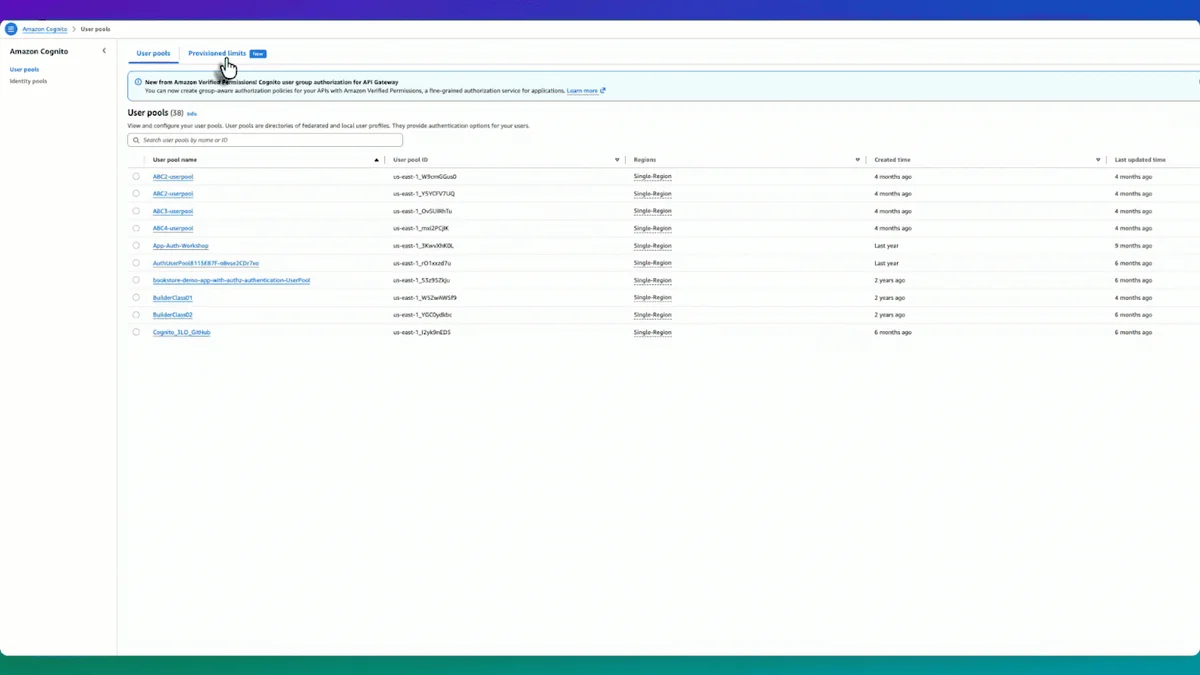Open the Provisioned limits tab
The height and width of the screenshot is (675, 1200).
217,53
